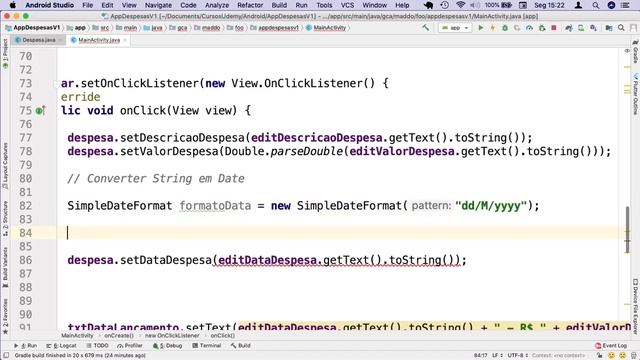Open the Navigate menu
This screenshot has width=640, height=360.
(x=158, y=5)
